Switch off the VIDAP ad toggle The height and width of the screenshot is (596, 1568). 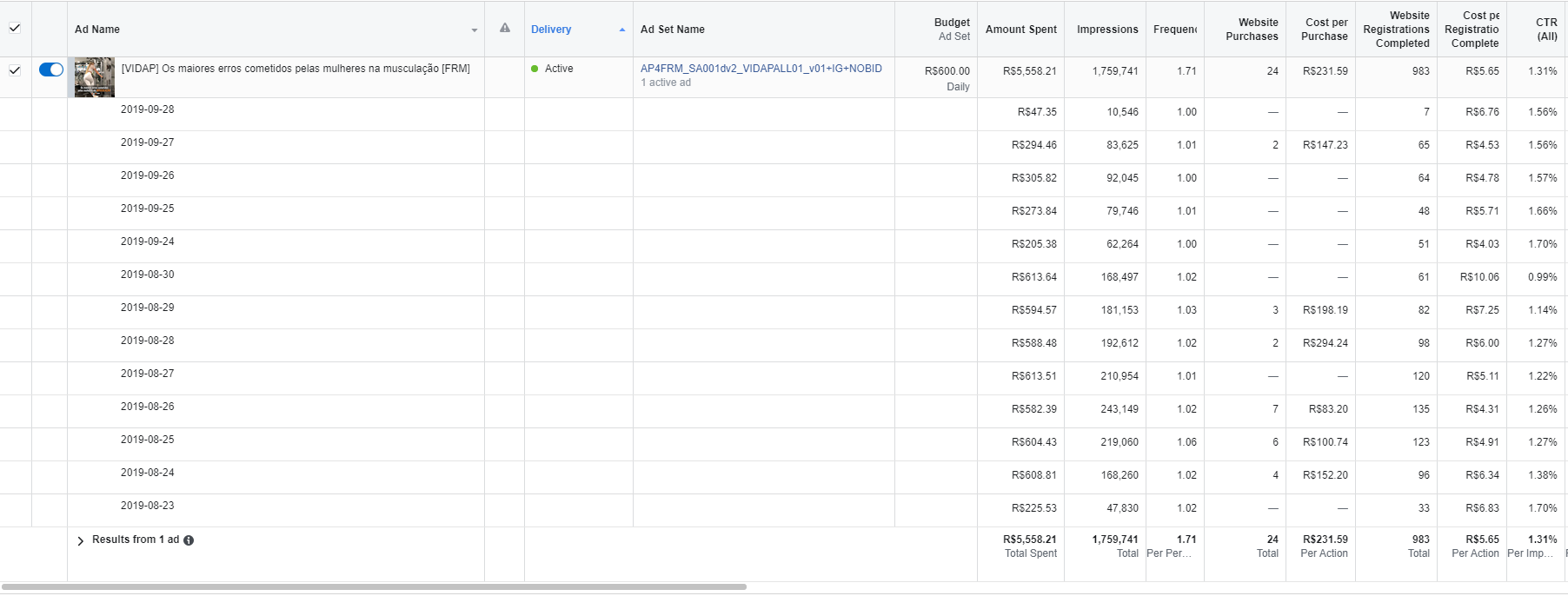51,70
